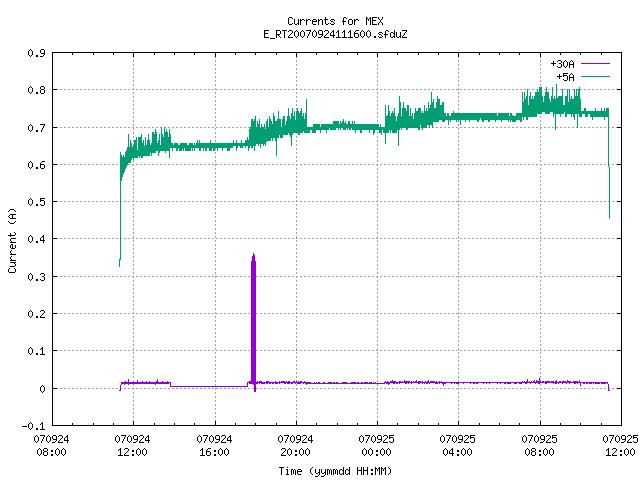Image resolution: width=640 pixels, height=480 pixels.
Task: Click the '070925 04:00' x-axis tick label
Action: (x=458, y=446)
